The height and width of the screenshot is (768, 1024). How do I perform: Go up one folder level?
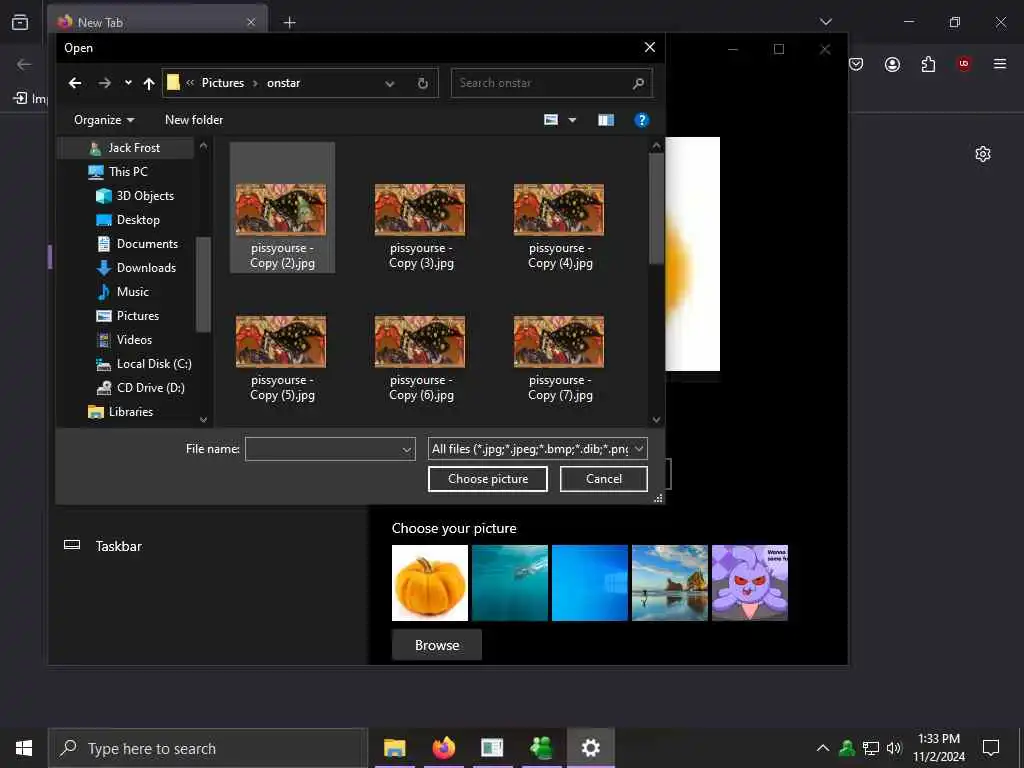pos(149,83)
